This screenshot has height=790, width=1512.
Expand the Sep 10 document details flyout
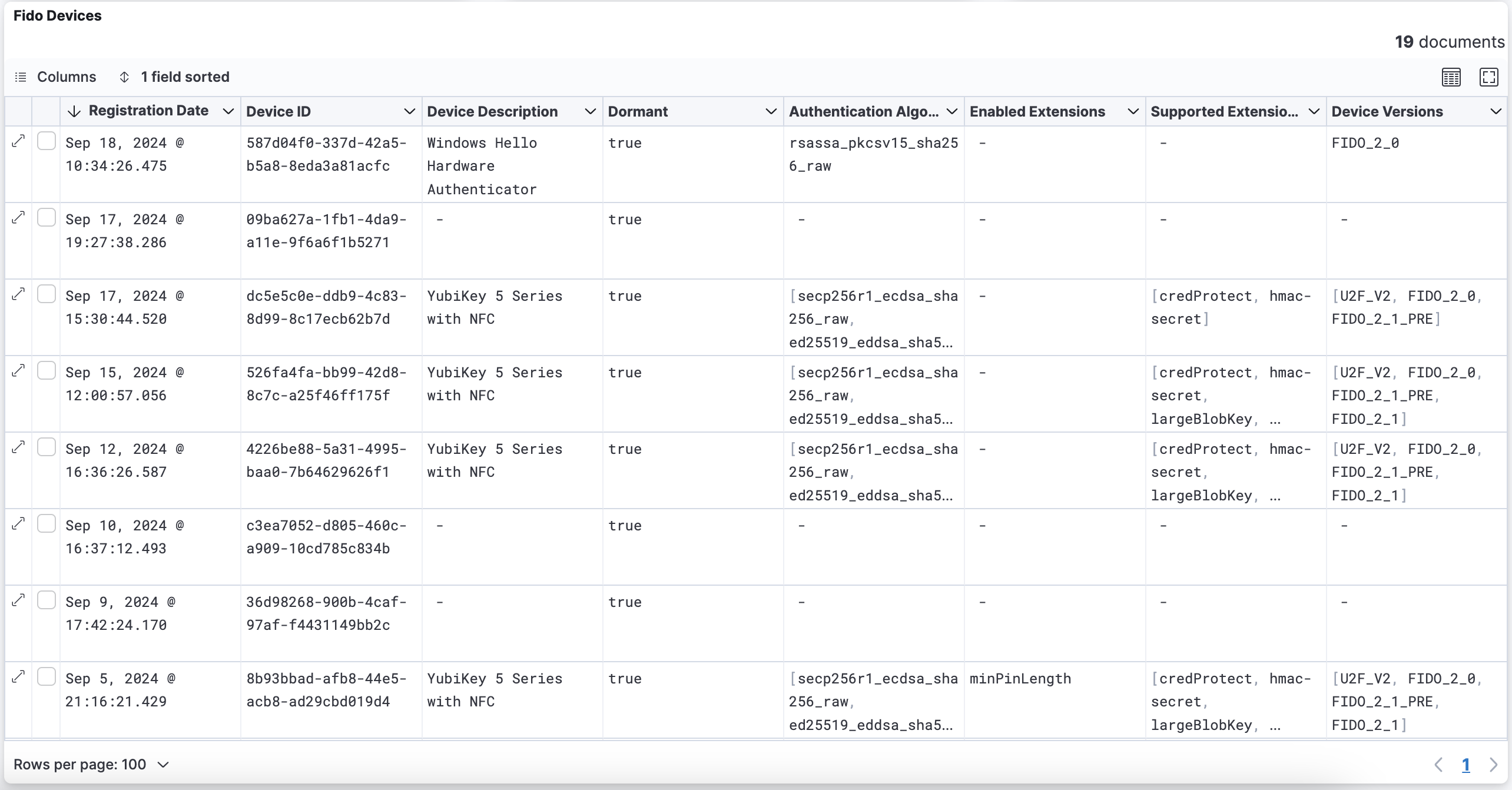click(x=18, y=523)
